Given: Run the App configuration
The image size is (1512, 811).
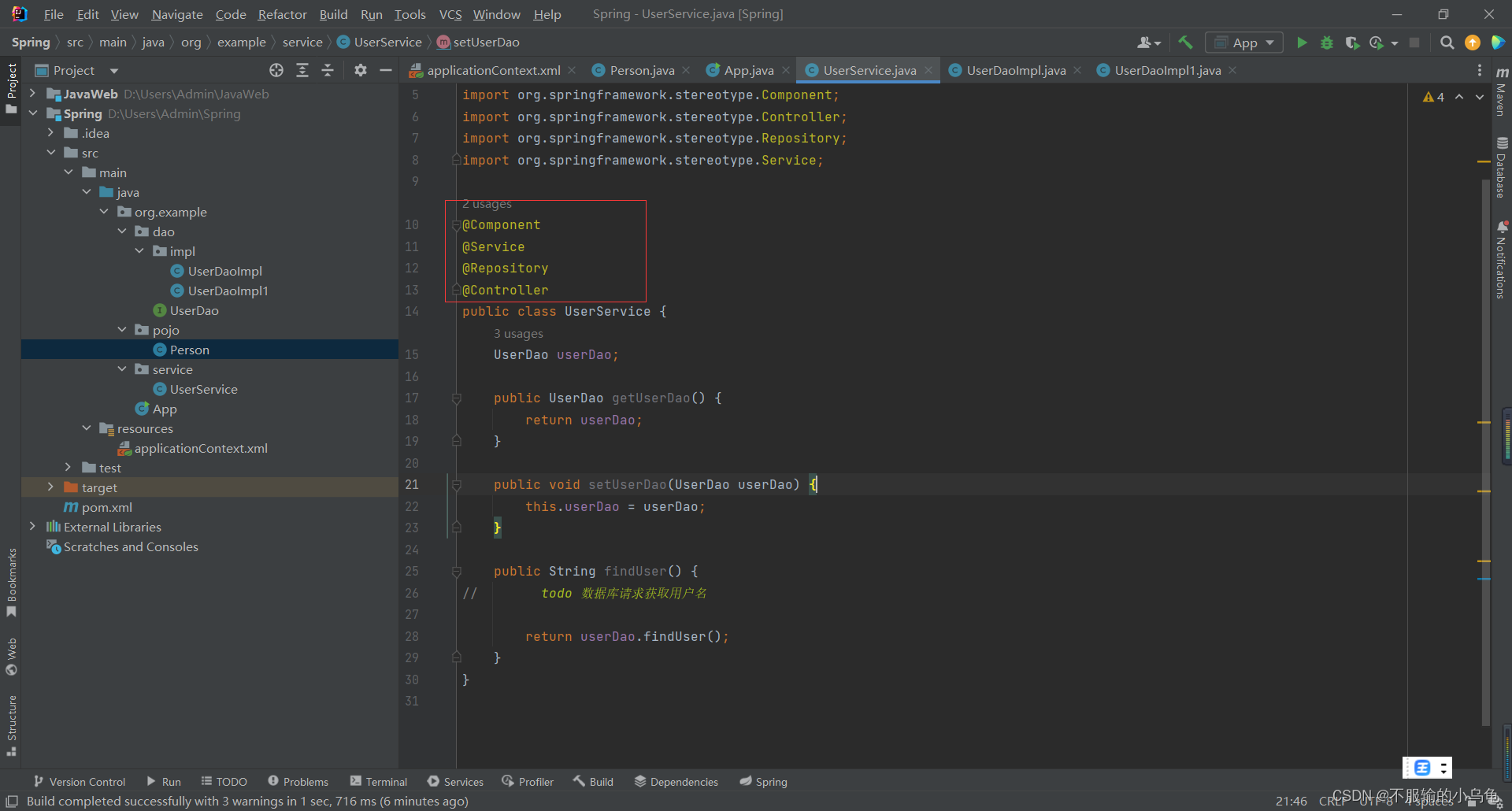Looking at the screenshot, I should coord(1302,43).
